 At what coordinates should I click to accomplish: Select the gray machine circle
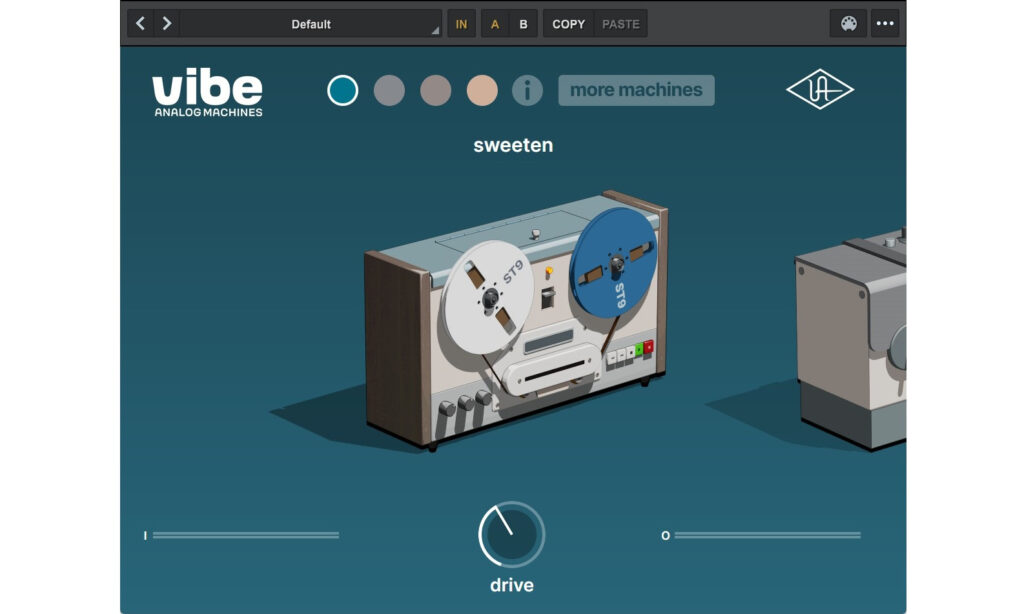point(389,91)
